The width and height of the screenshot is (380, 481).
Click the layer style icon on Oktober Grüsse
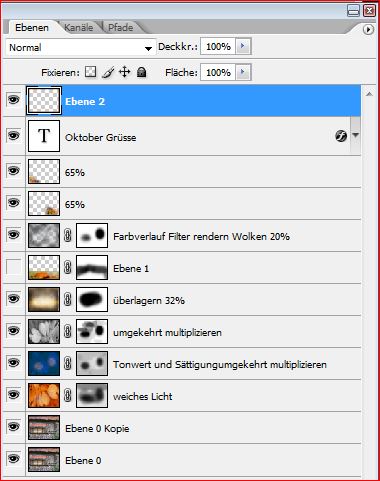341,136
